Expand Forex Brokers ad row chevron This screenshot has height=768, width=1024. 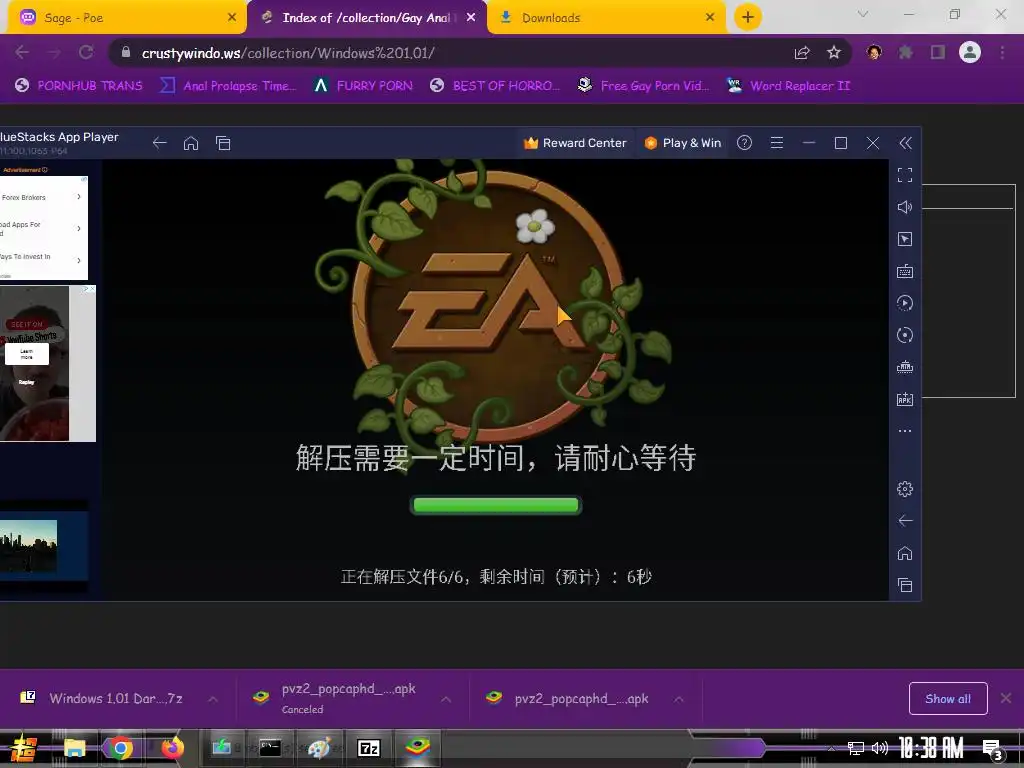(x=78, y=197)
